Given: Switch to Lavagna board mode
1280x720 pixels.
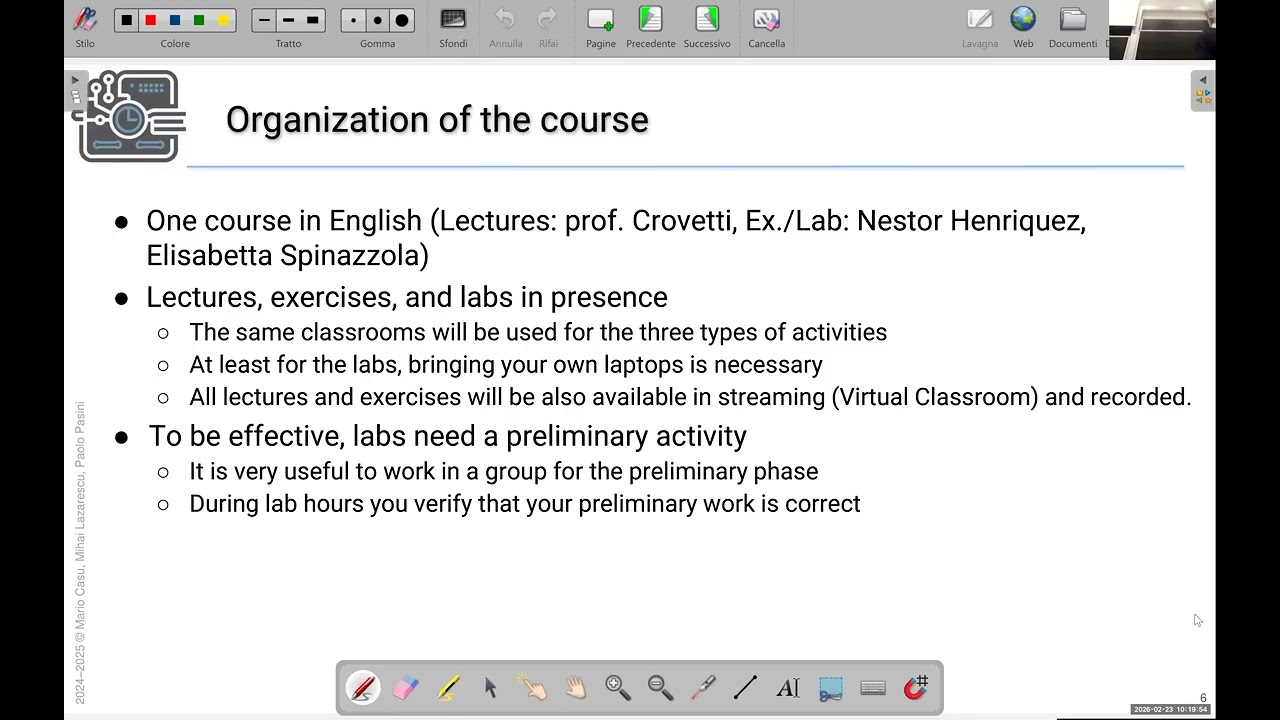Looking at the screenshot, I should (x=980, y=27).
